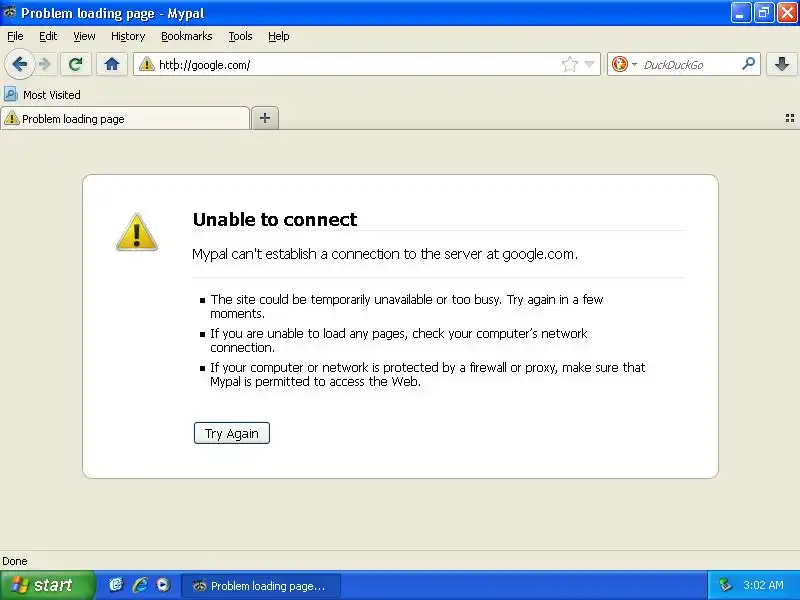The width and height of the screenshot is (800, 600).
Task: Open the Tools menu
Action: coord(240,36)
